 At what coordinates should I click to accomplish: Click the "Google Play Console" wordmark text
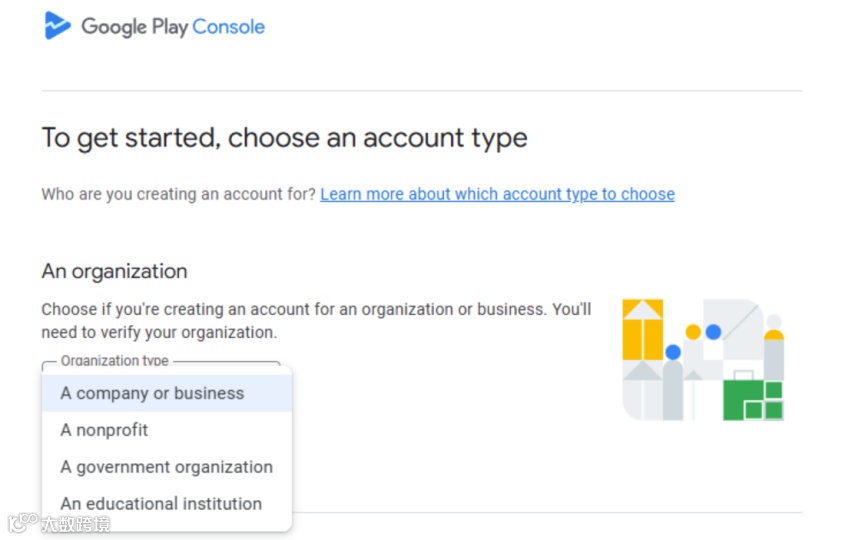coord(173,27)
